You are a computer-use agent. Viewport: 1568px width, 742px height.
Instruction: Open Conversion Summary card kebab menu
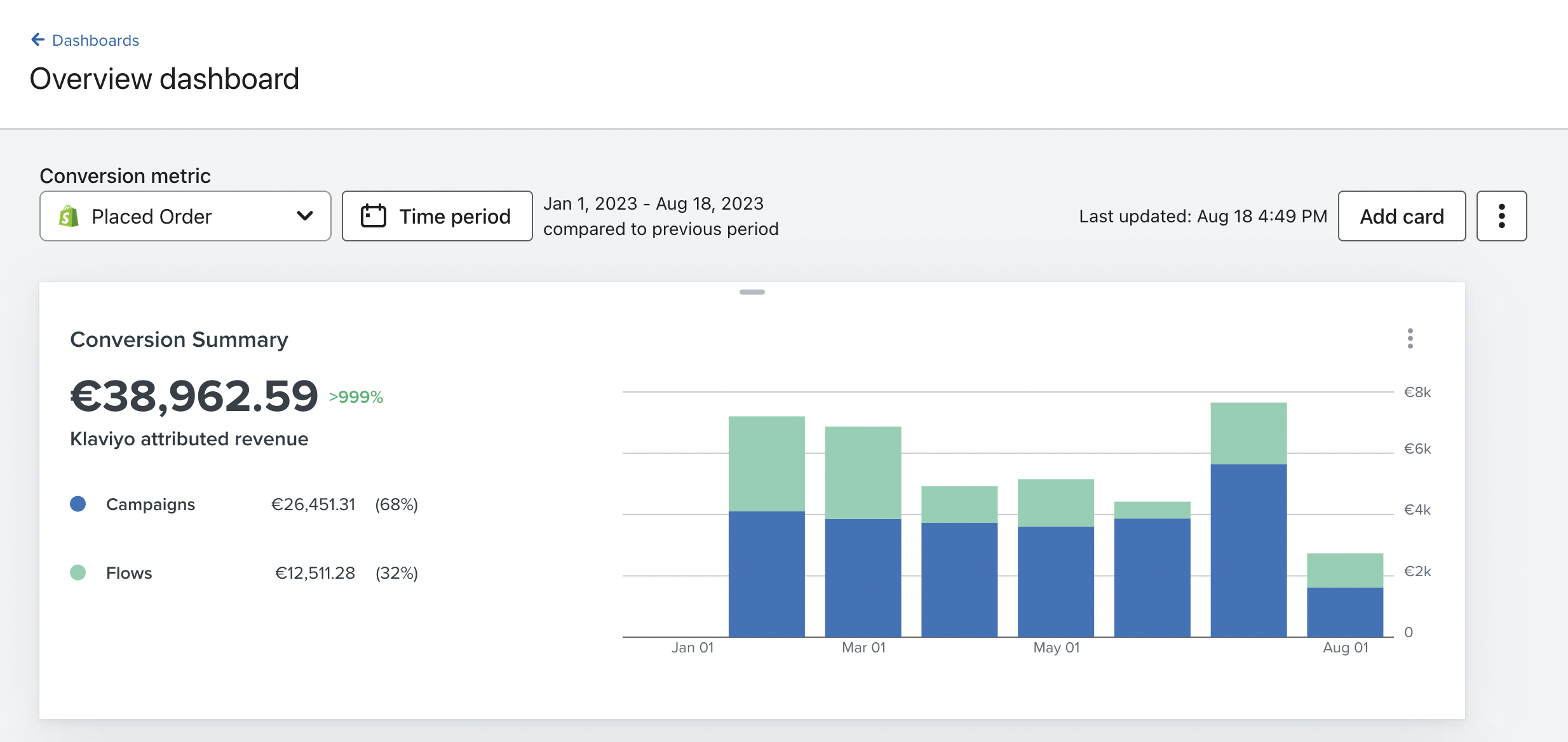[x=1410, y=339]
